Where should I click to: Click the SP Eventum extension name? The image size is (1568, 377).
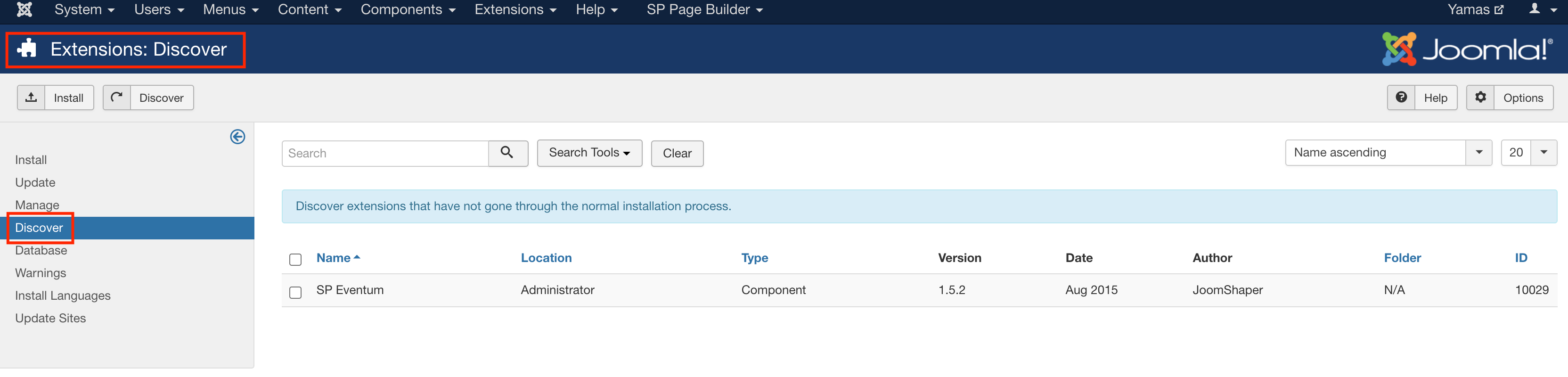point(350,290)
